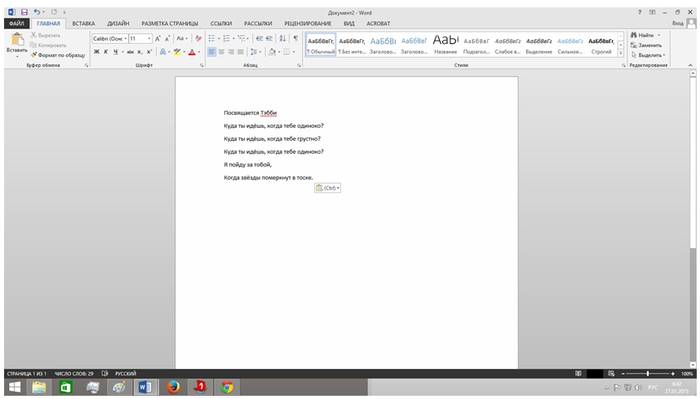This screenshot has height=399, width=700.
Task: Clear all formatting eraser icon
Action: (198, 39)
